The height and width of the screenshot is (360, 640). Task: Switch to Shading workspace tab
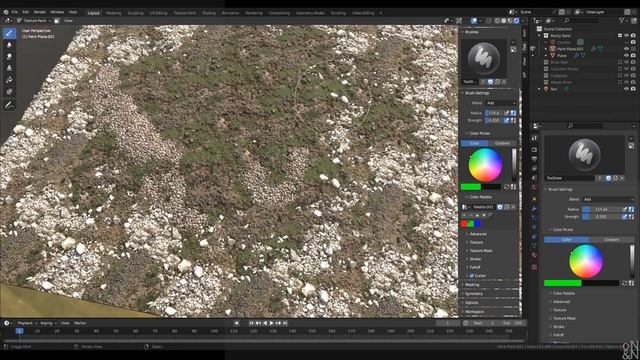tap(209, 13)
